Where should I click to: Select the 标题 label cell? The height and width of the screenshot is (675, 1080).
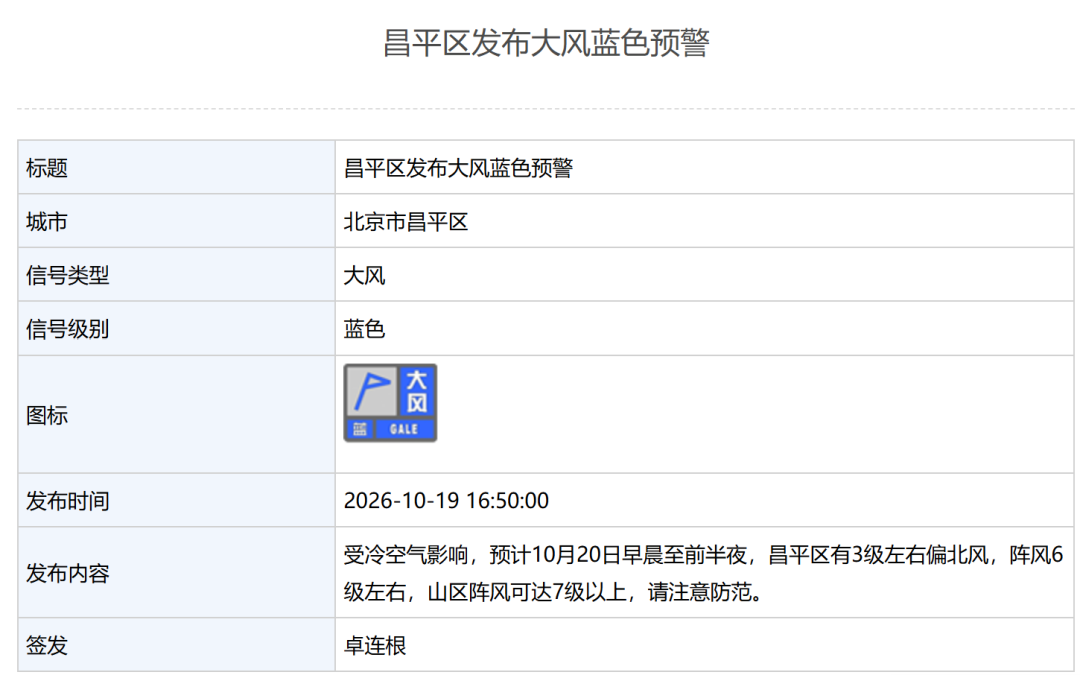click(x=176, y=167)
